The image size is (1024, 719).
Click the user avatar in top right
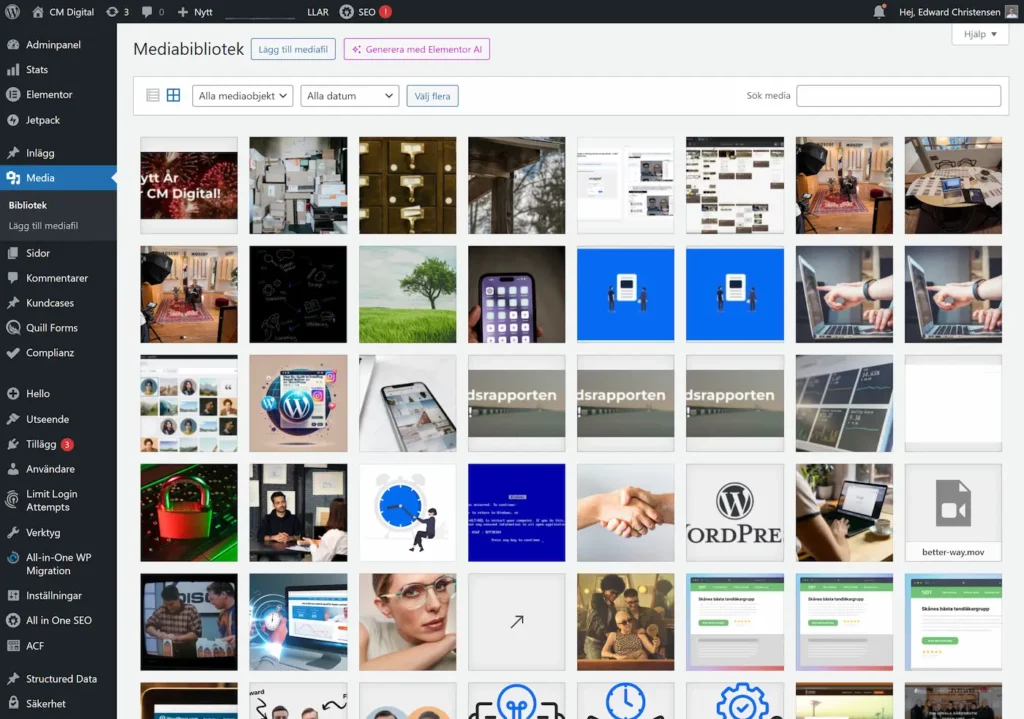pos(1009,12)
